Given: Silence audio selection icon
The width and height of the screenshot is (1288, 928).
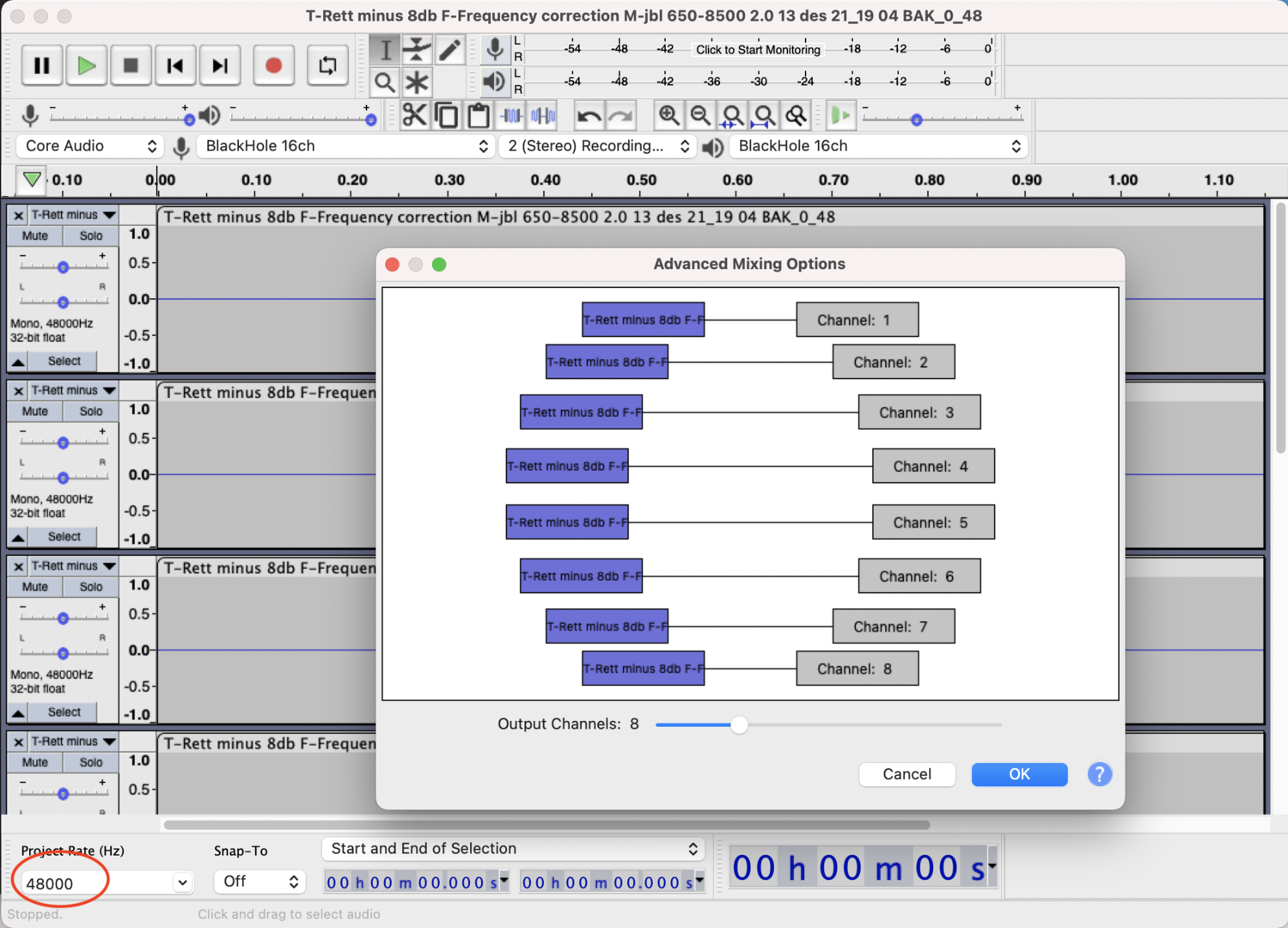Looking at the screenshot, I should 543,115.
